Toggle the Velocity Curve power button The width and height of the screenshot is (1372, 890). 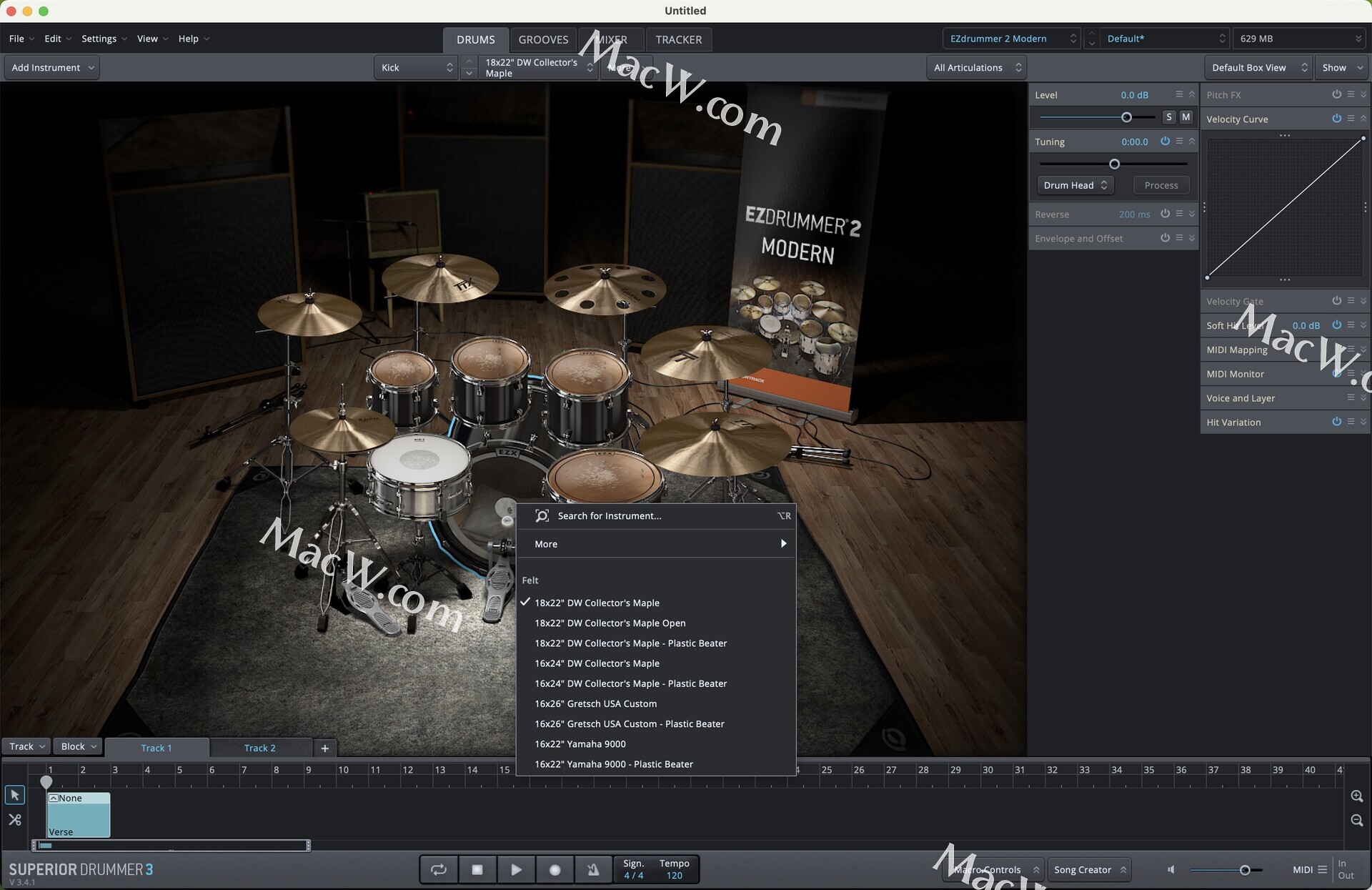(x=1336, y=119)
